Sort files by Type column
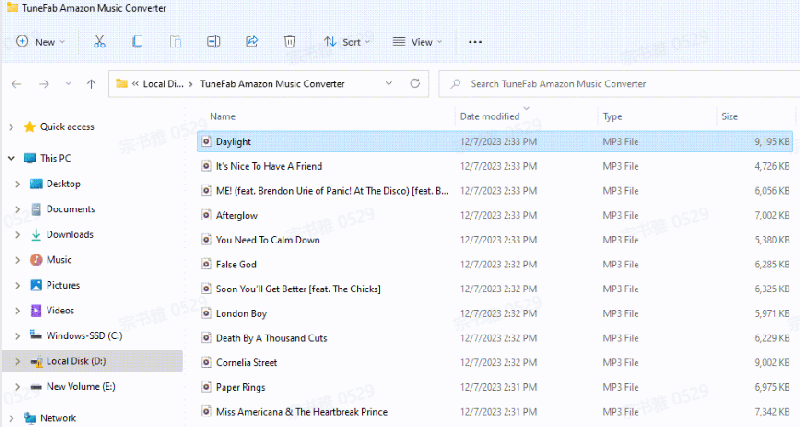Image resolution: width=800 pixels, height=427 pixels. point(612,116)
